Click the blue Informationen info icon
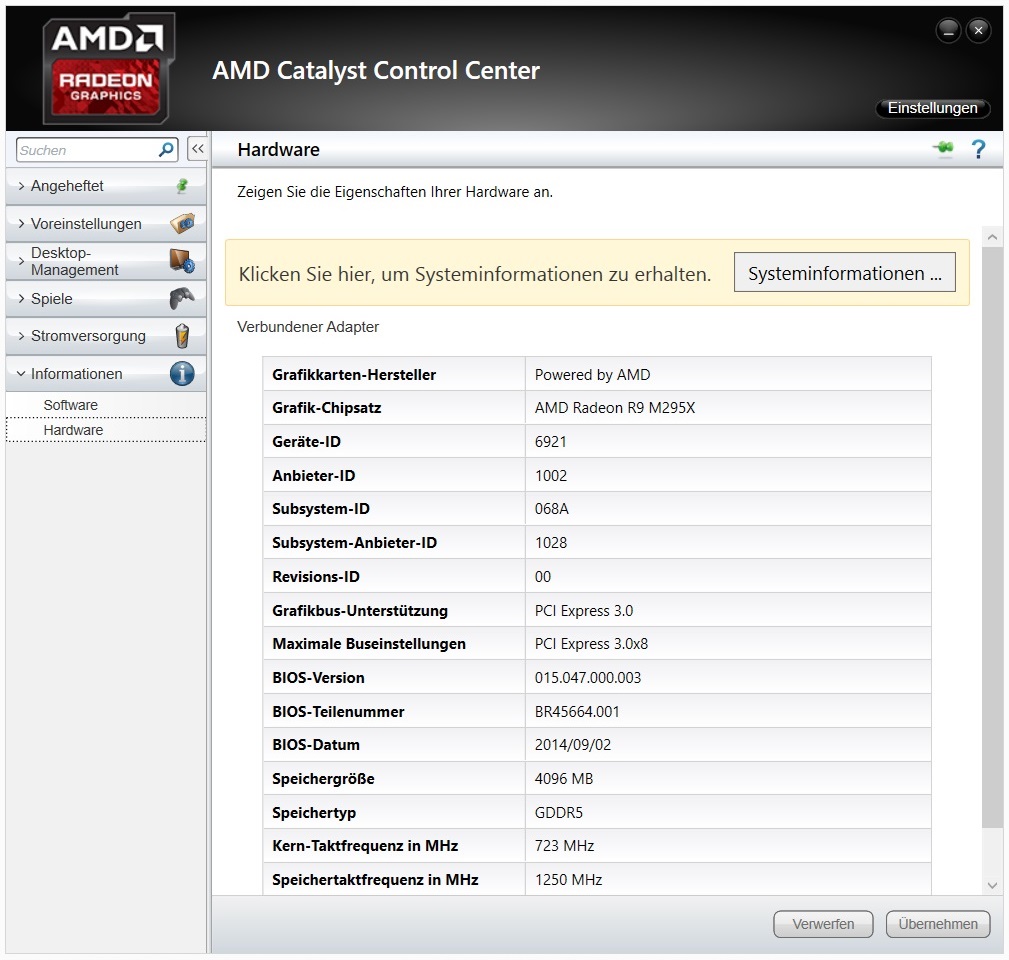The image size is (1009, 960). tap(182, 373)
